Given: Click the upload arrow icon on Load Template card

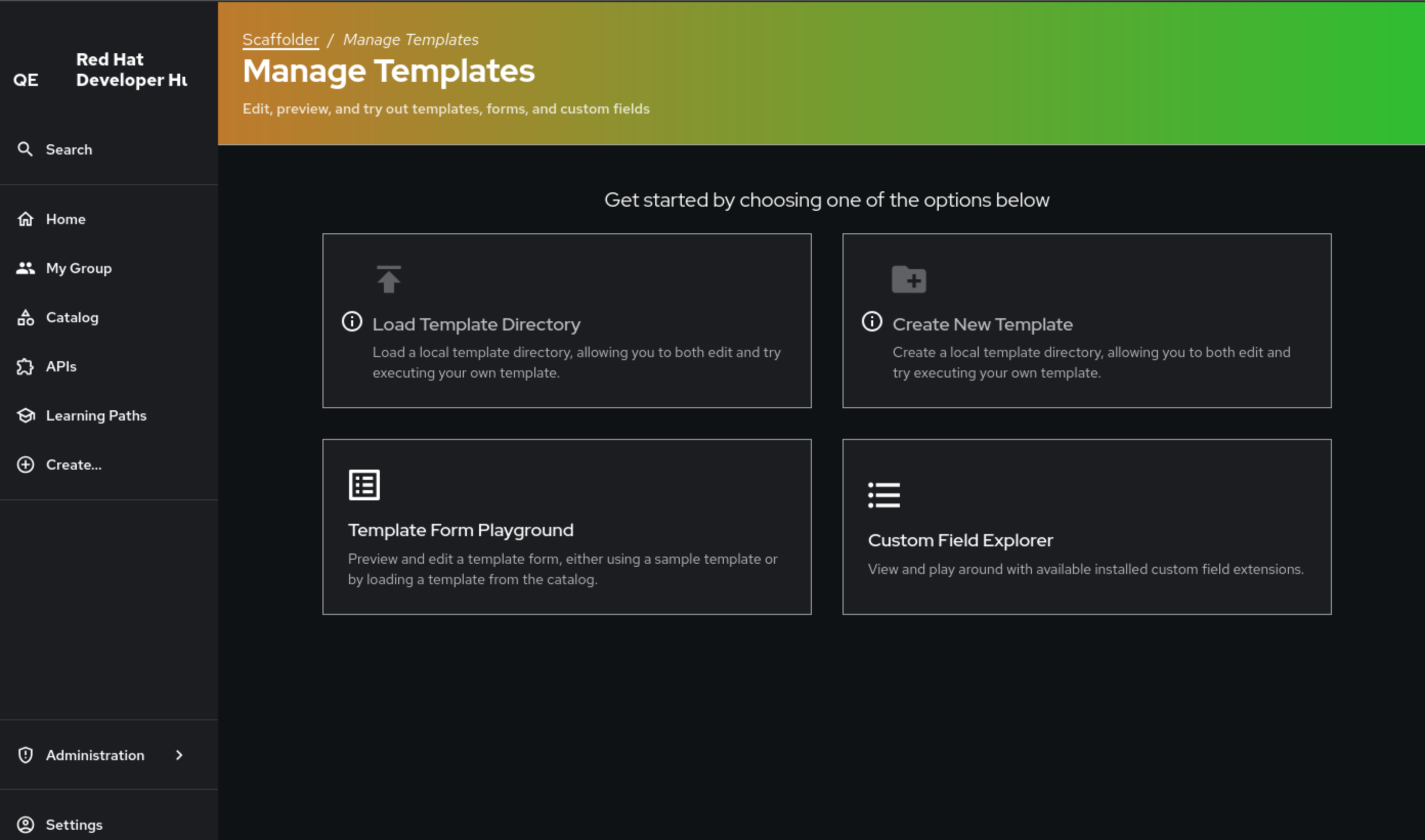Looking at the screenshot, I should pos(388,279).
